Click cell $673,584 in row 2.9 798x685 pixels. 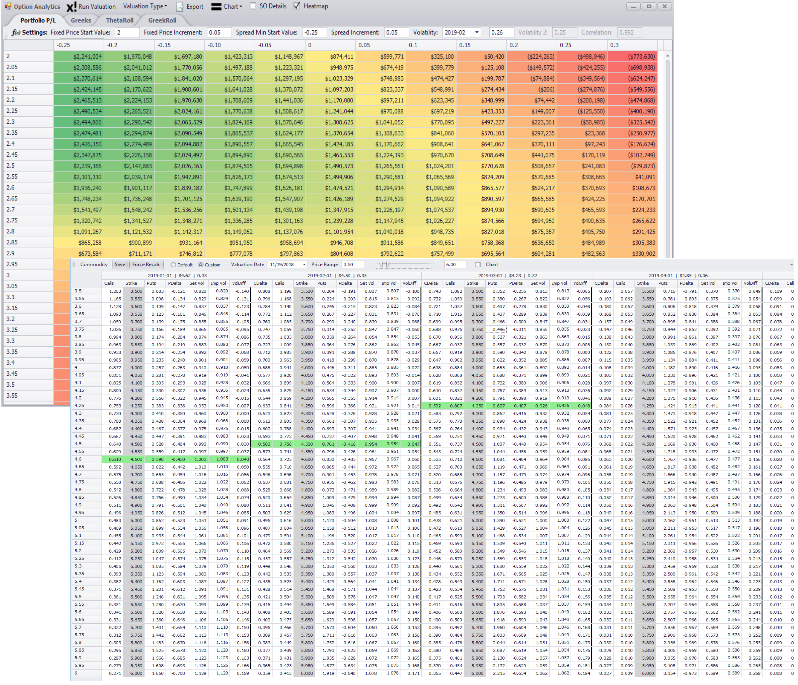[x=79, y=253]
